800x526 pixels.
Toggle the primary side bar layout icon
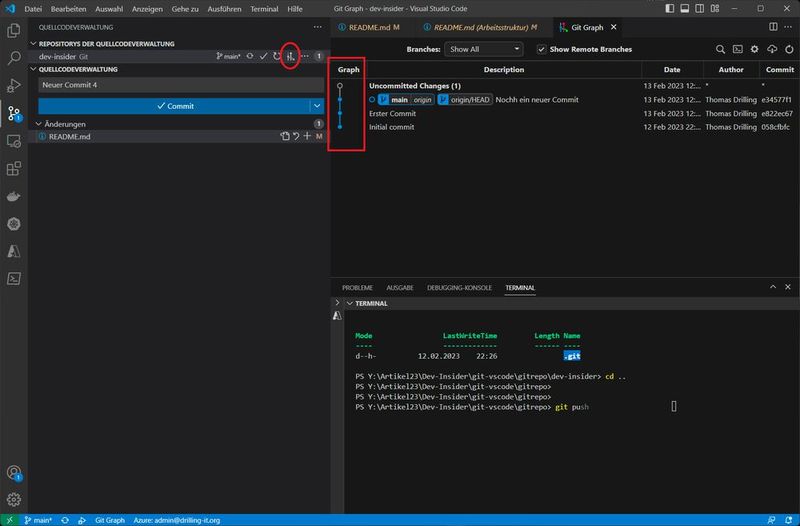coord(670,8)
